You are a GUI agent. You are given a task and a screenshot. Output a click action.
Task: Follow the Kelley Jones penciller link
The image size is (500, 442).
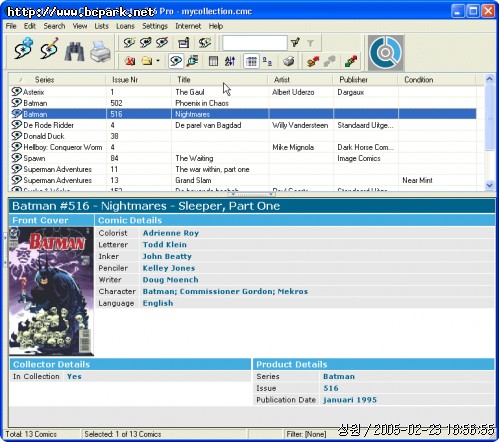pyautogui.click(x=169, y=268)
